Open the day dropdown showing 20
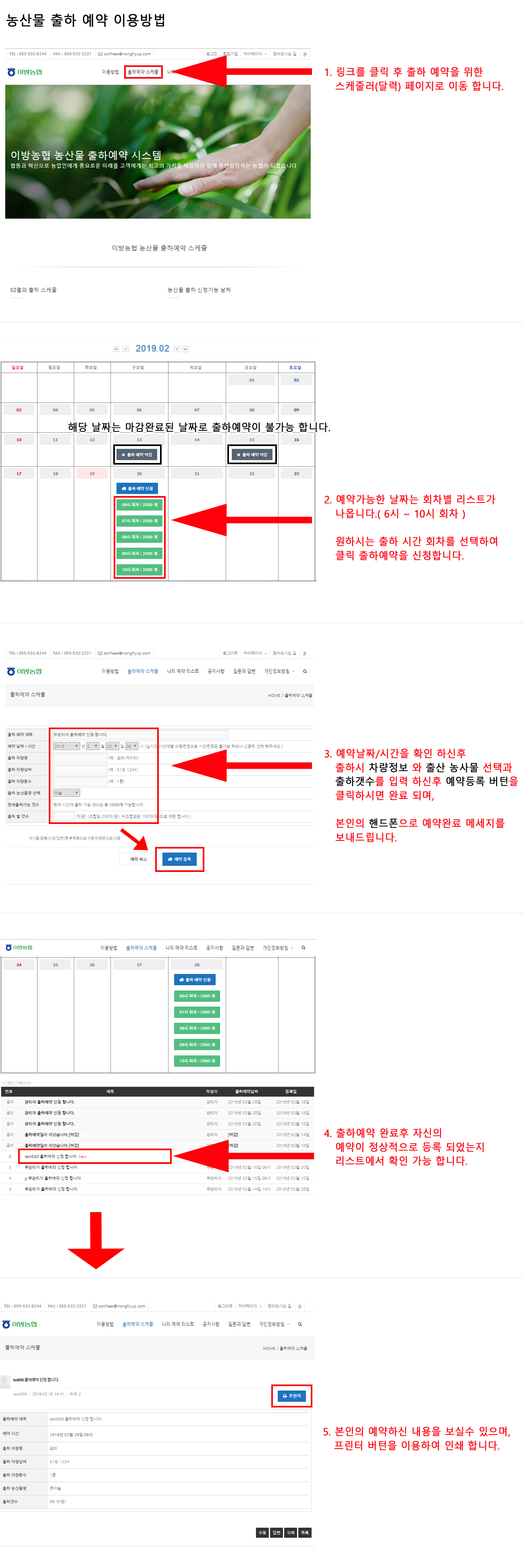 pos(112,746)
